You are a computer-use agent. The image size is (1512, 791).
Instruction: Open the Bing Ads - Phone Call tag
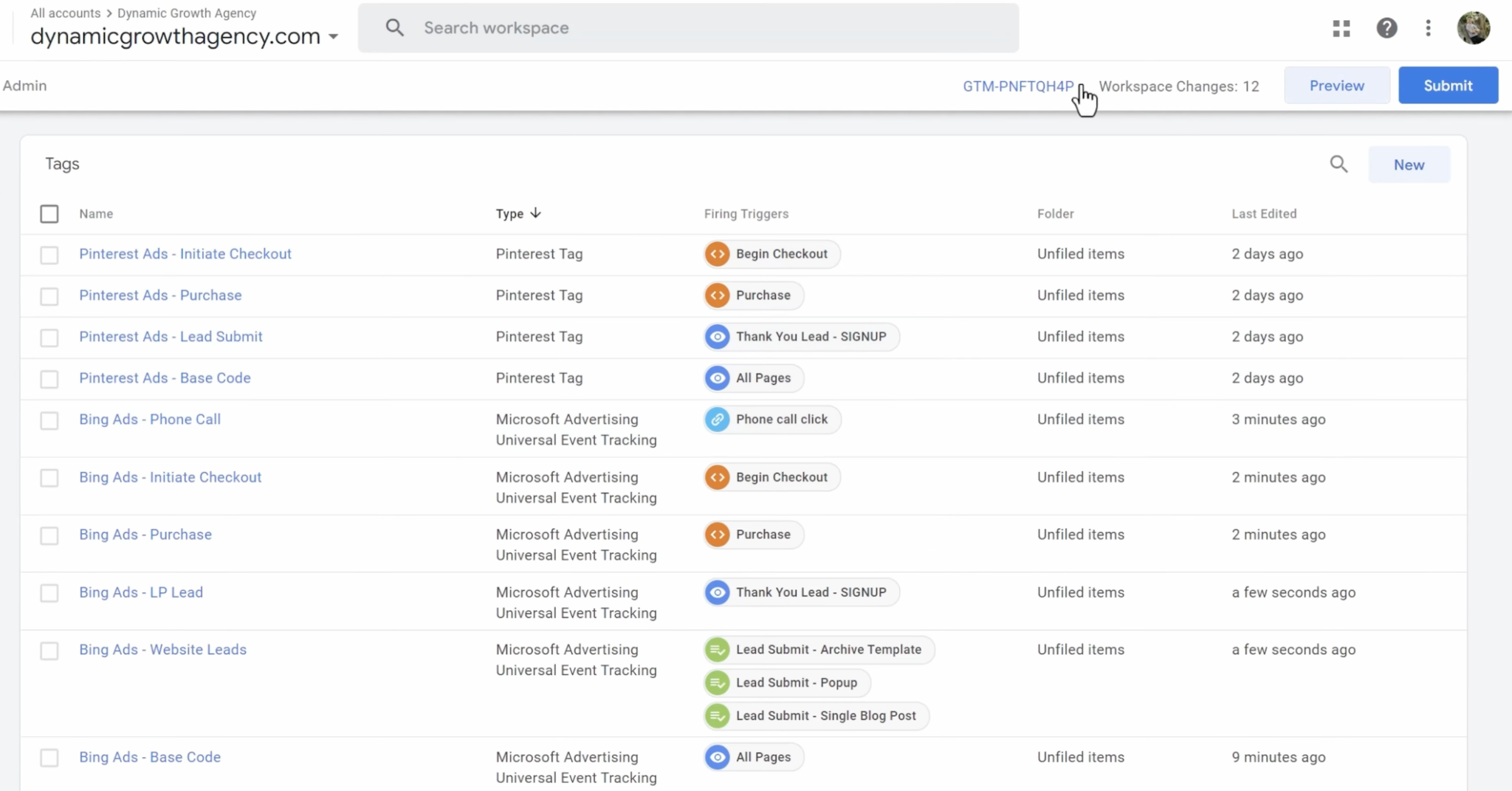(x=150, y=420)
